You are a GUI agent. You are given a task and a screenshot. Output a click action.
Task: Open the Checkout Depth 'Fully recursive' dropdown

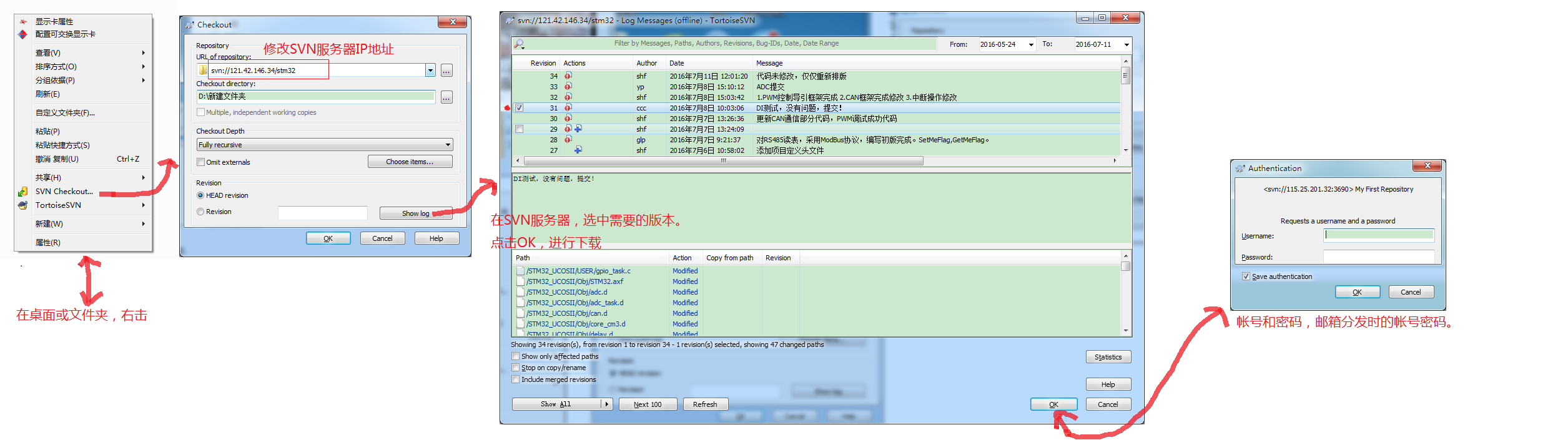coord(448,145)
